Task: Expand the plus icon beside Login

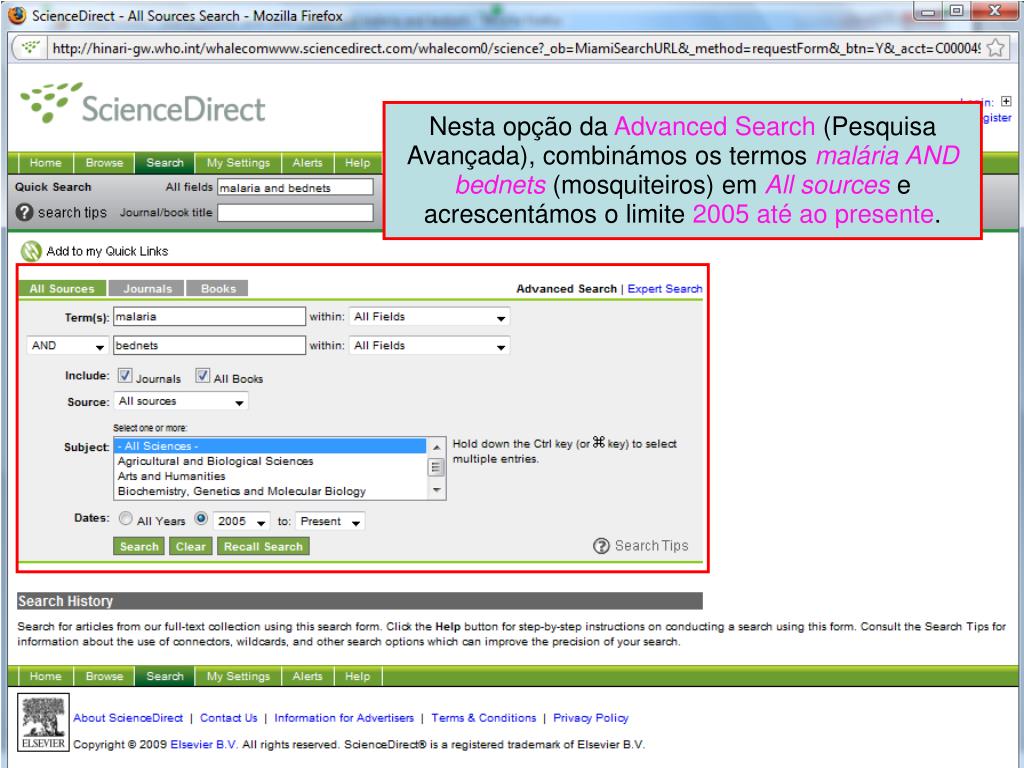Action: [x=1006, y=101]
